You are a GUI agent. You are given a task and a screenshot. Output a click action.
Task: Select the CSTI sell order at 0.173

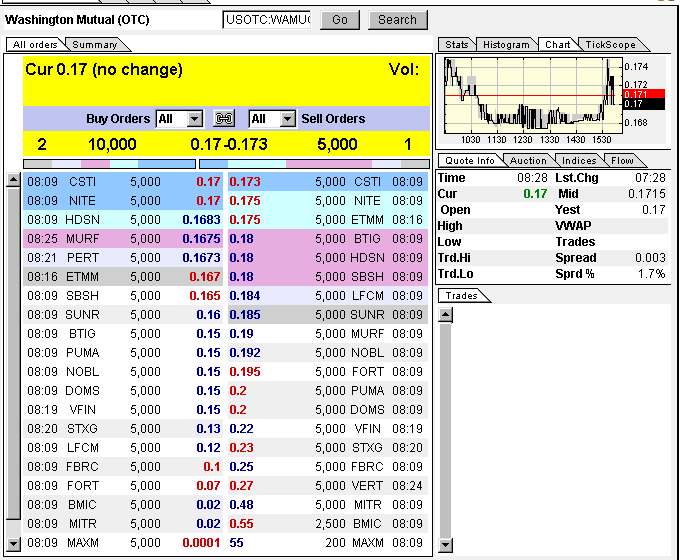coord(328,181)
